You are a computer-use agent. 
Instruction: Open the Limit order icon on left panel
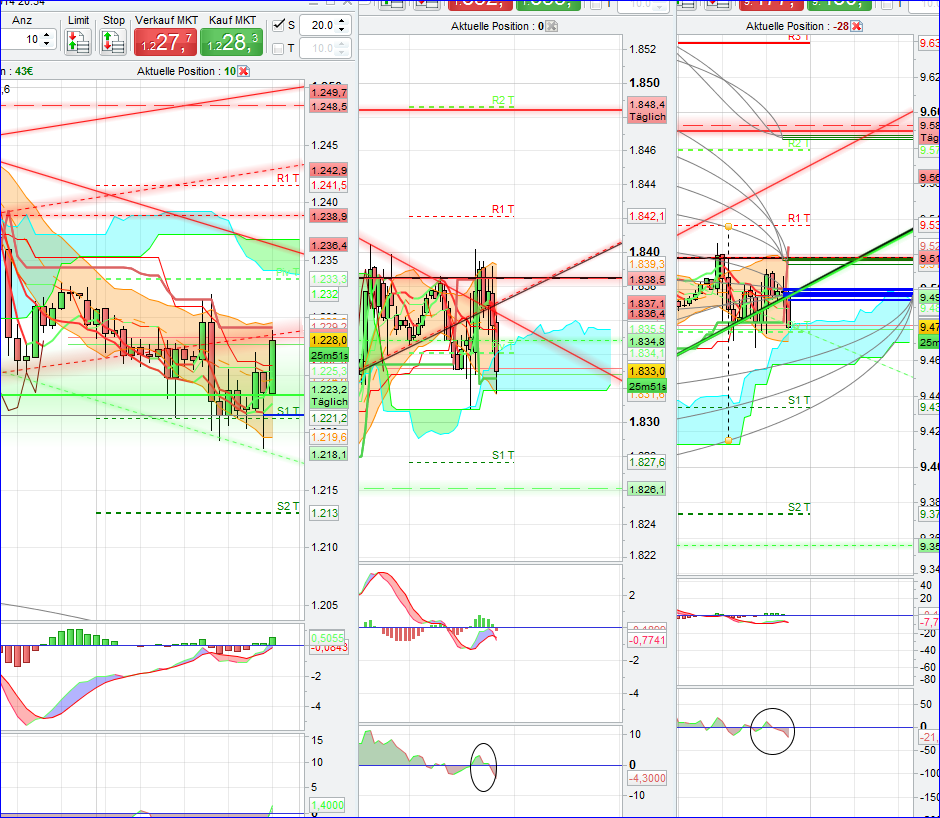(x=79, y=40)
